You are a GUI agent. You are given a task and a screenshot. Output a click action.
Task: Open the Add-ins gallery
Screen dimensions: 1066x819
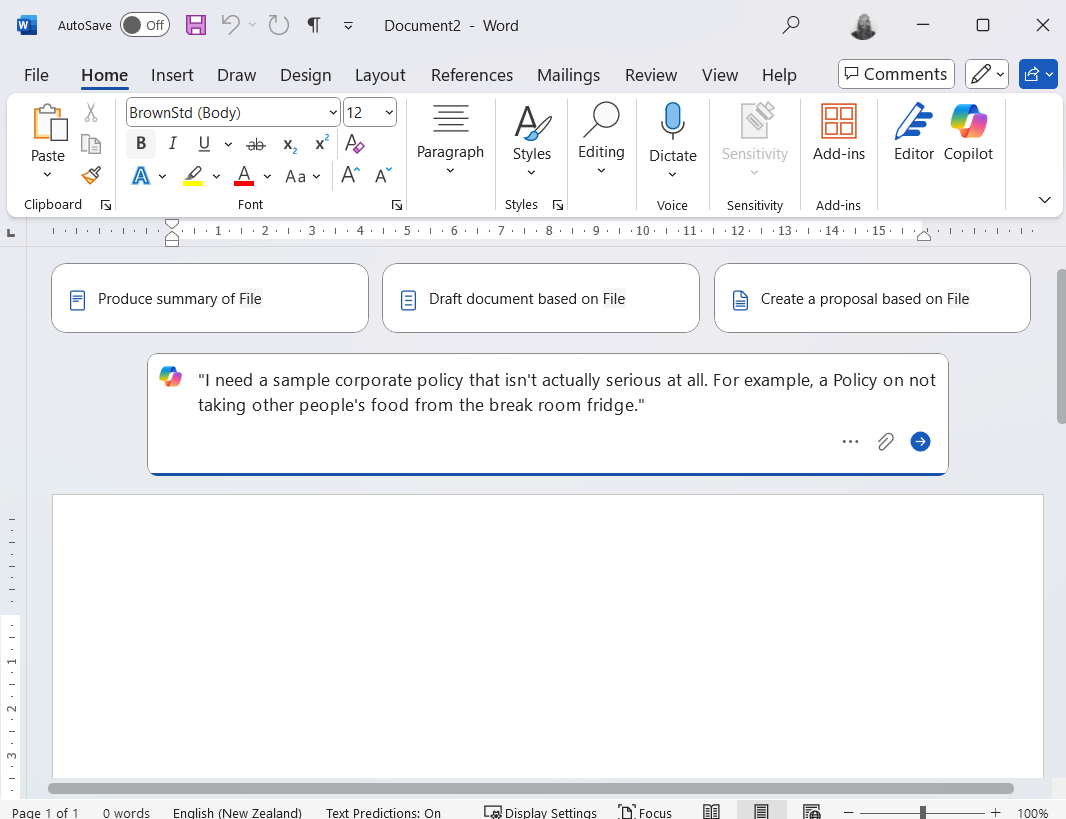838,134
